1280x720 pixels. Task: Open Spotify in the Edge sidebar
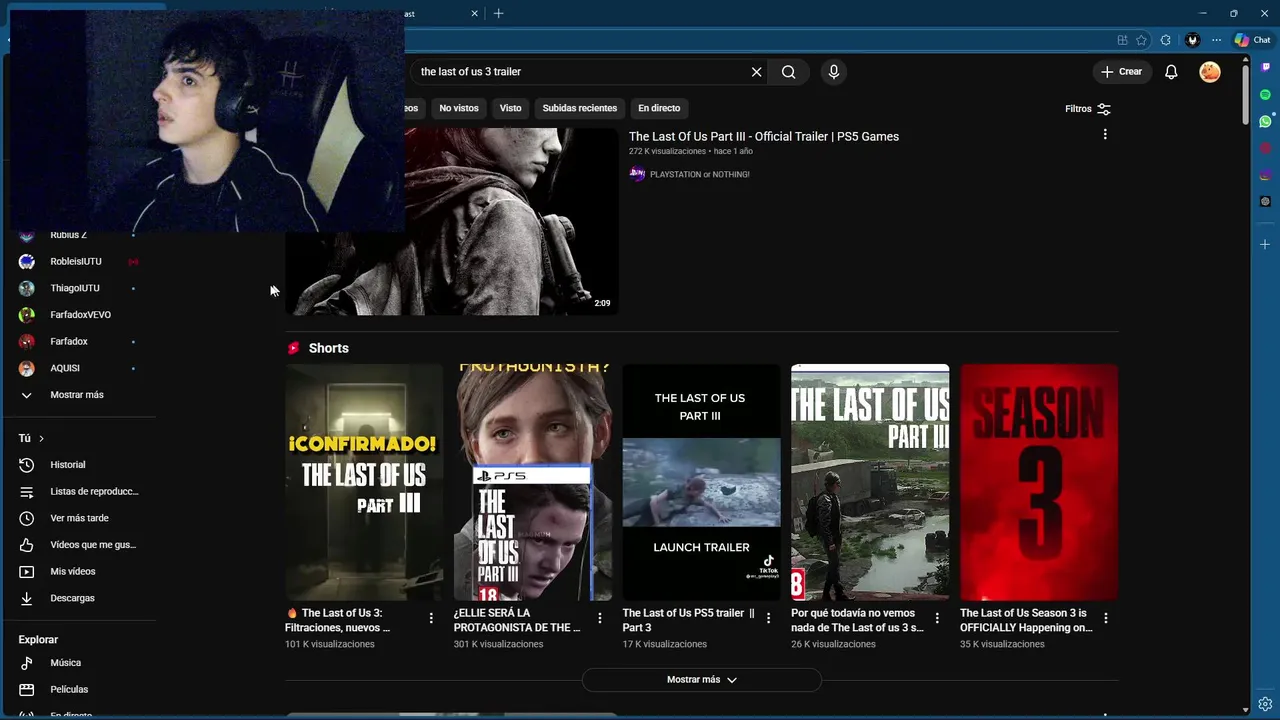click(x=1266, y=94)
